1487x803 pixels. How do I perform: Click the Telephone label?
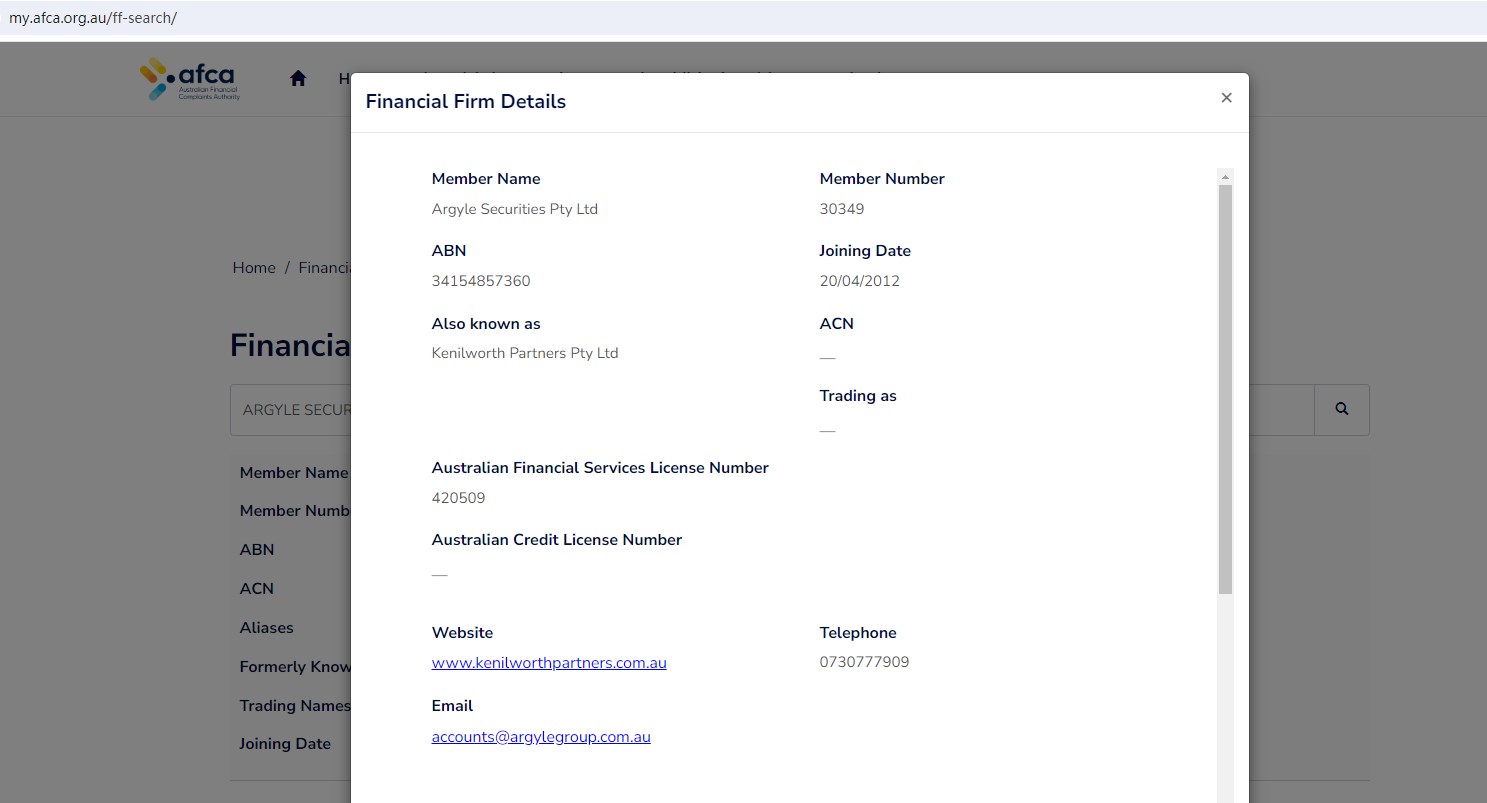(858, 633)
